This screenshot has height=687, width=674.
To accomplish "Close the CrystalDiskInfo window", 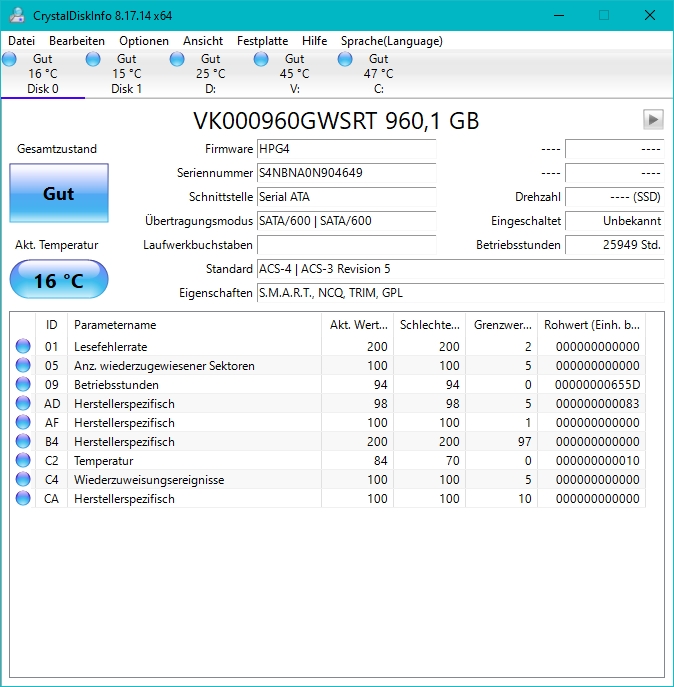I will tap(650, 15).
